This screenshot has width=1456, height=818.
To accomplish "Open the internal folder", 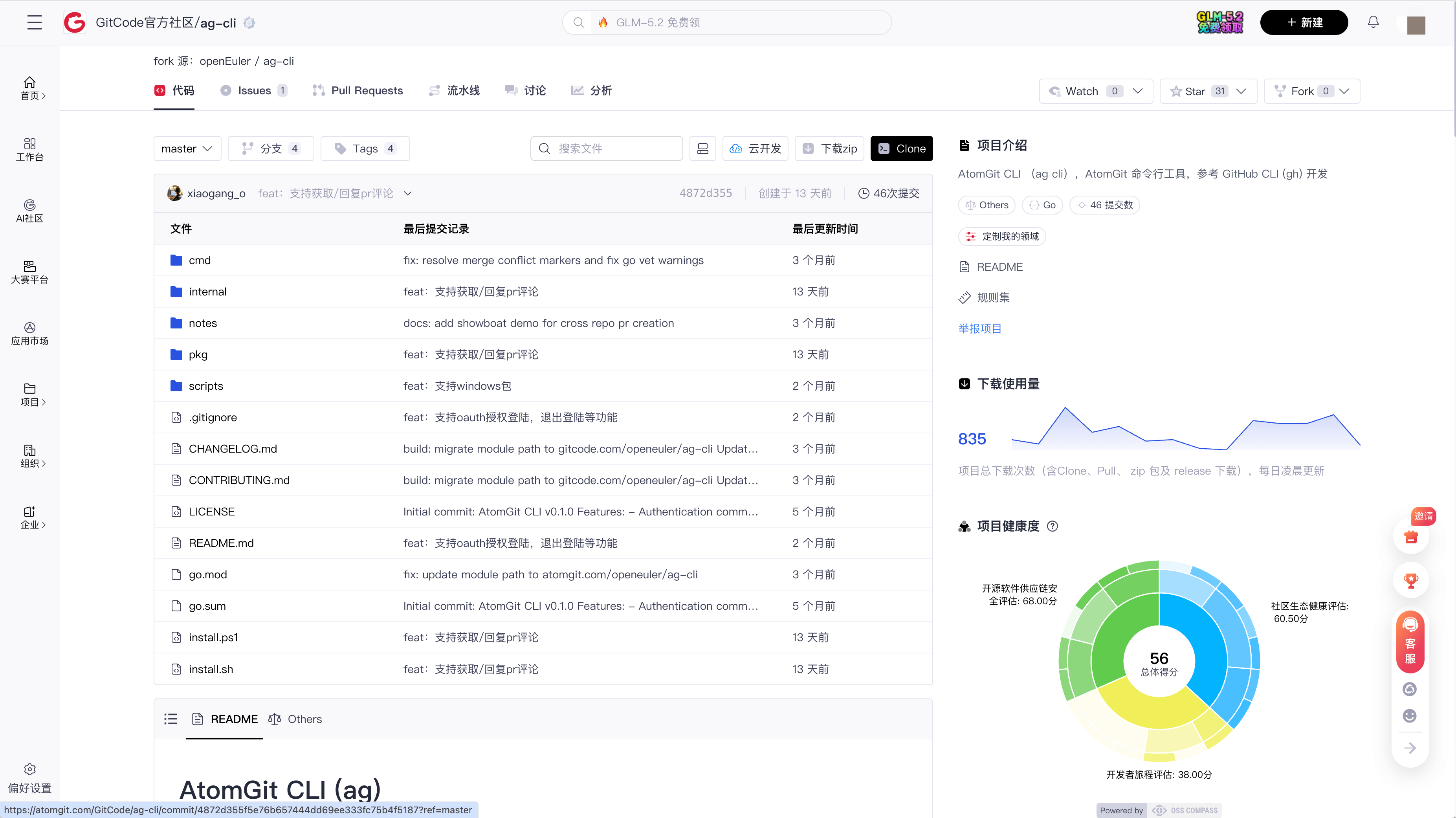I will [x=207, y=292].
